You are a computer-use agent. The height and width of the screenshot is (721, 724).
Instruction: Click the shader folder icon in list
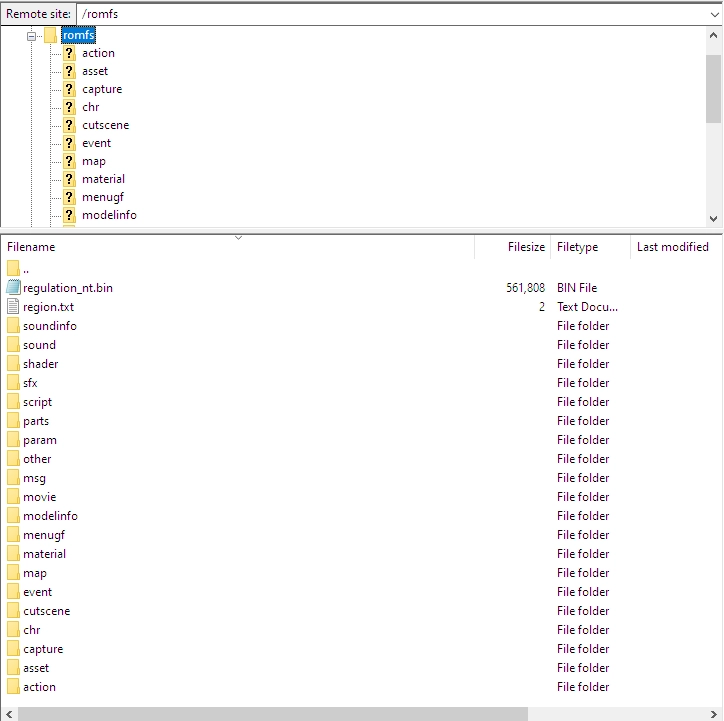tap(13, 364)
